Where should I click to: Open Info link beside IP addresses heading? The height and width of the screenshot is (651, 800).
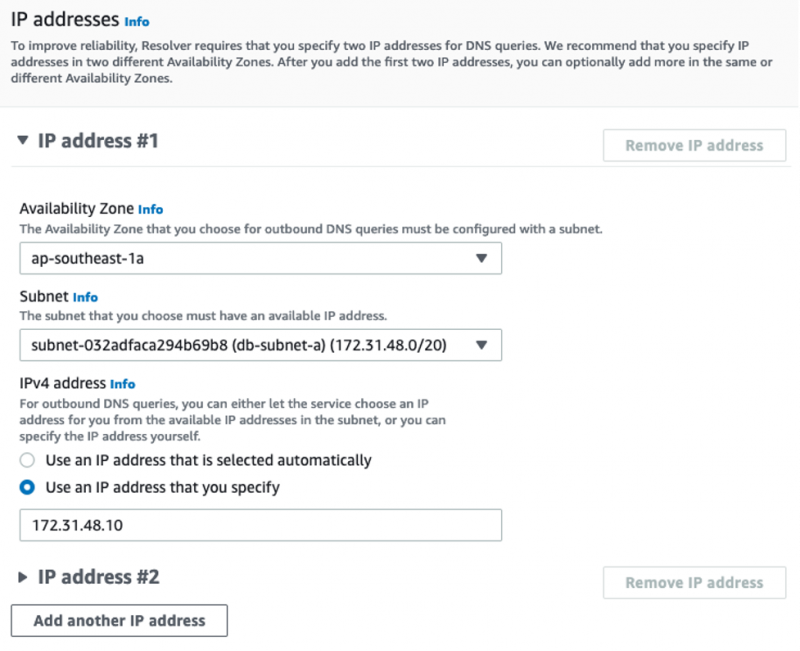137,20
